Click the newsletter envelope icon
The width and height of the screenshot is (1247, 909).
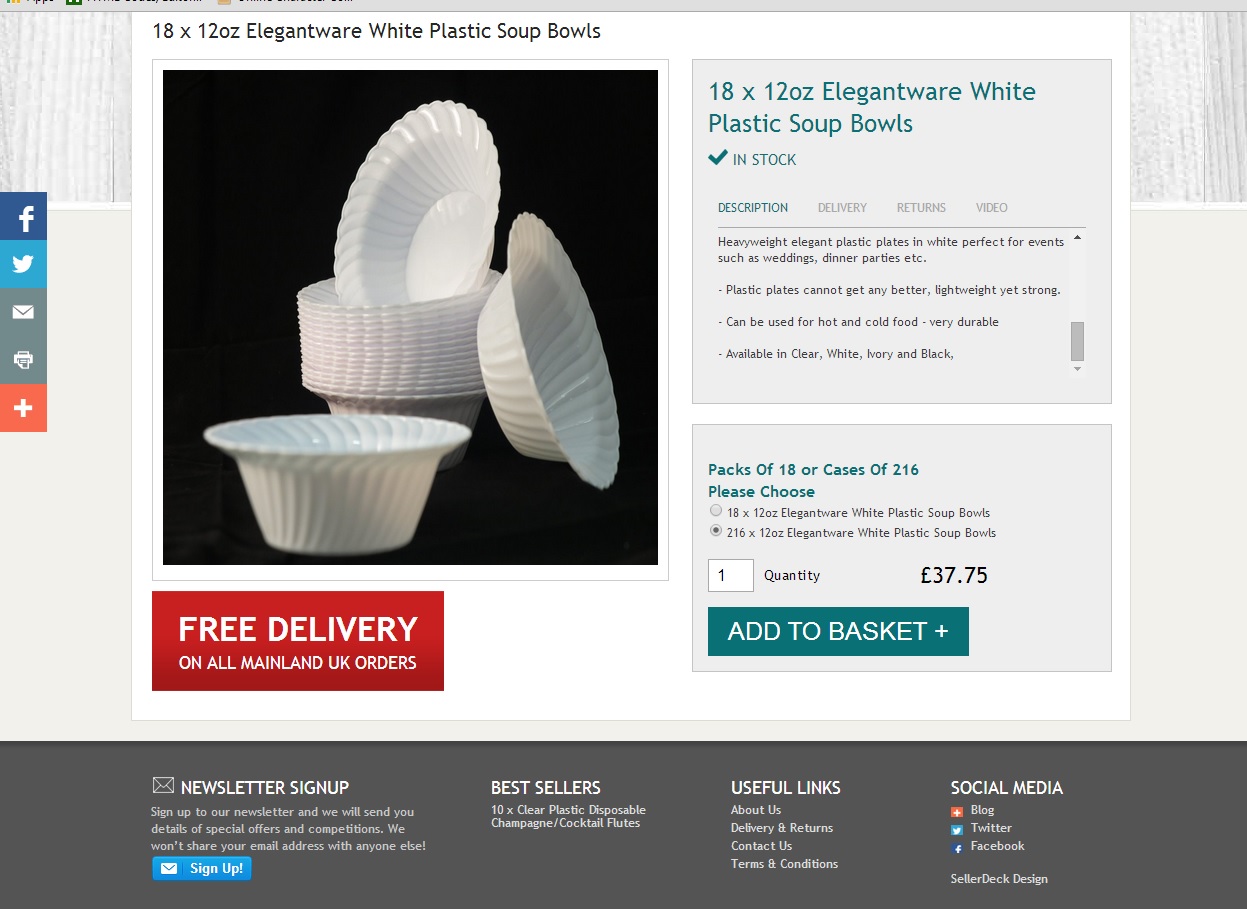coord(163,786)
